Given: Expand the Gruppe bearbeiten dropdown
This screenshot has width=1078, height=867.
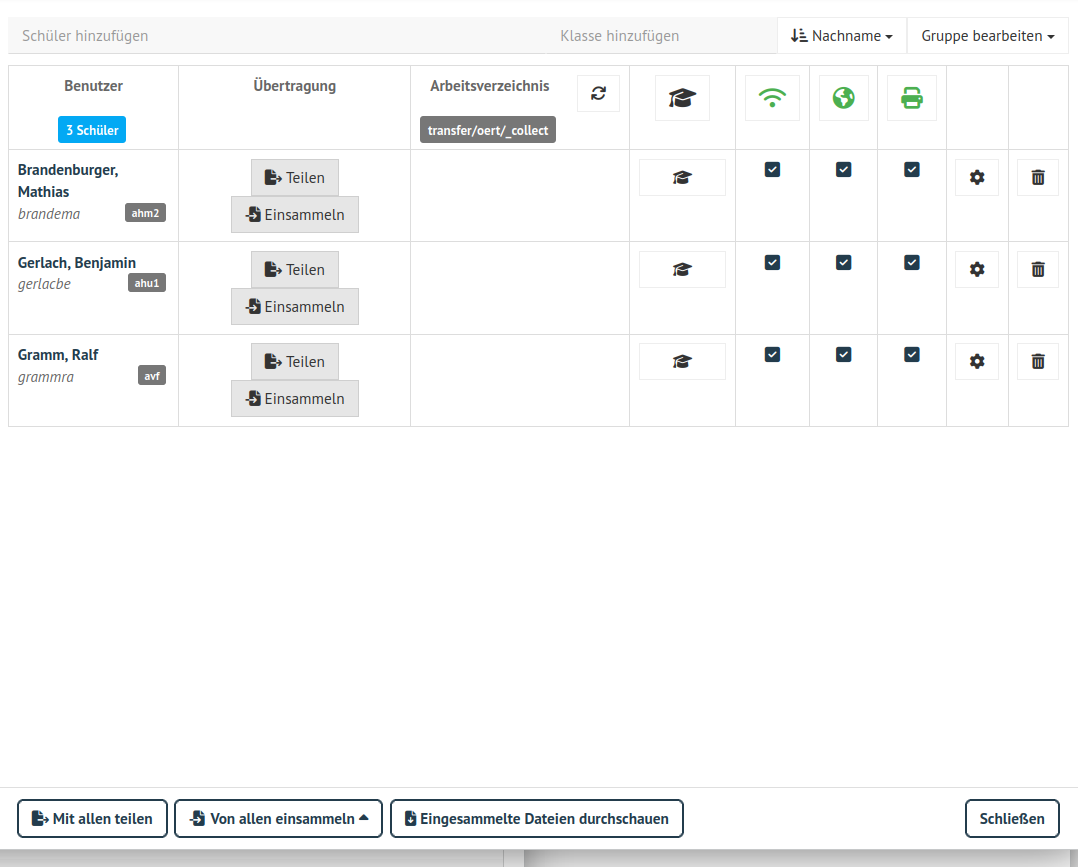Looking at the screenshot, I should [x=987, y=36].
